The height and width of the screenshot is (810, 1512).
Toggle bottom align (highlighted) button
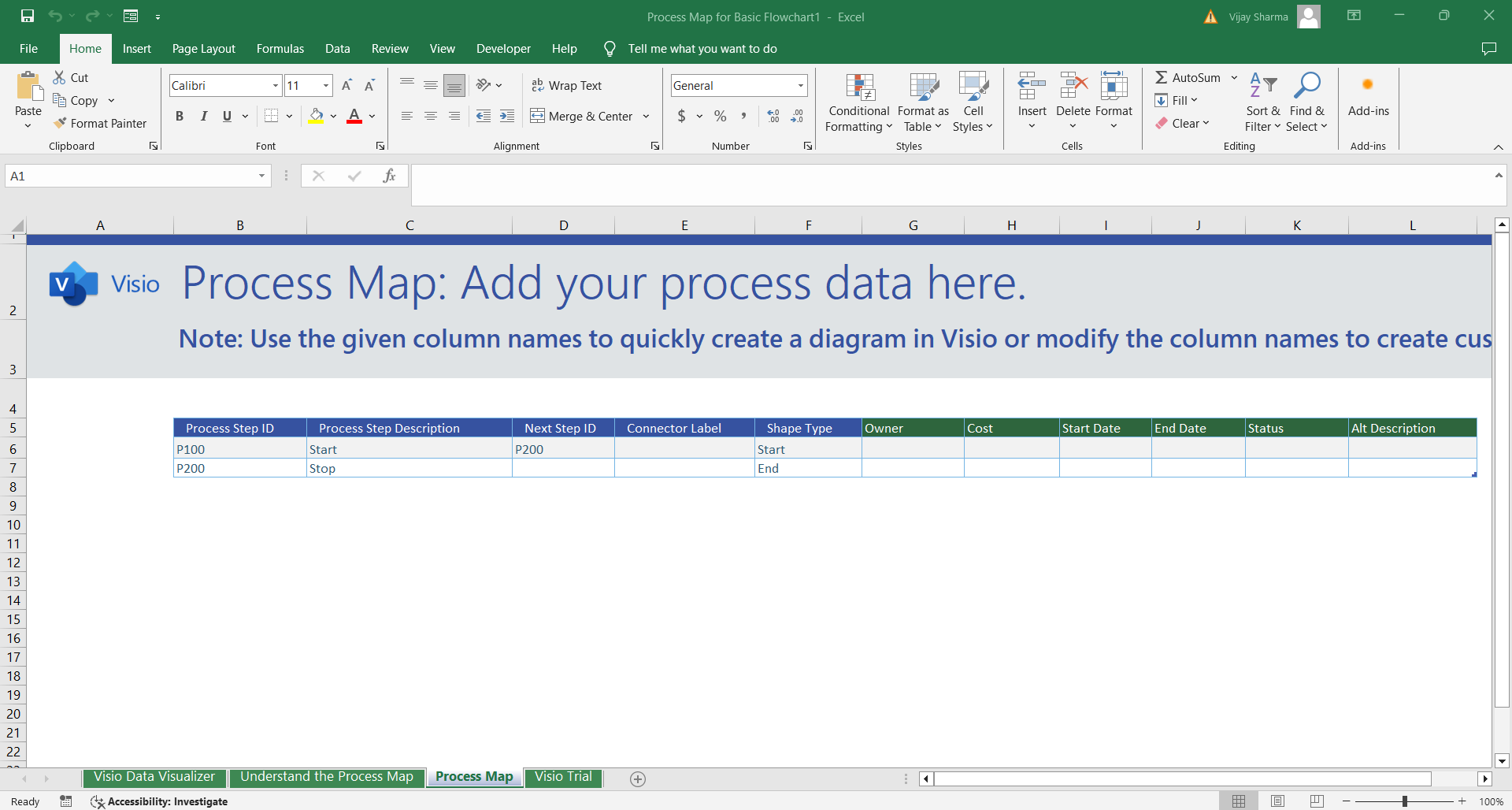coord(454,85)
